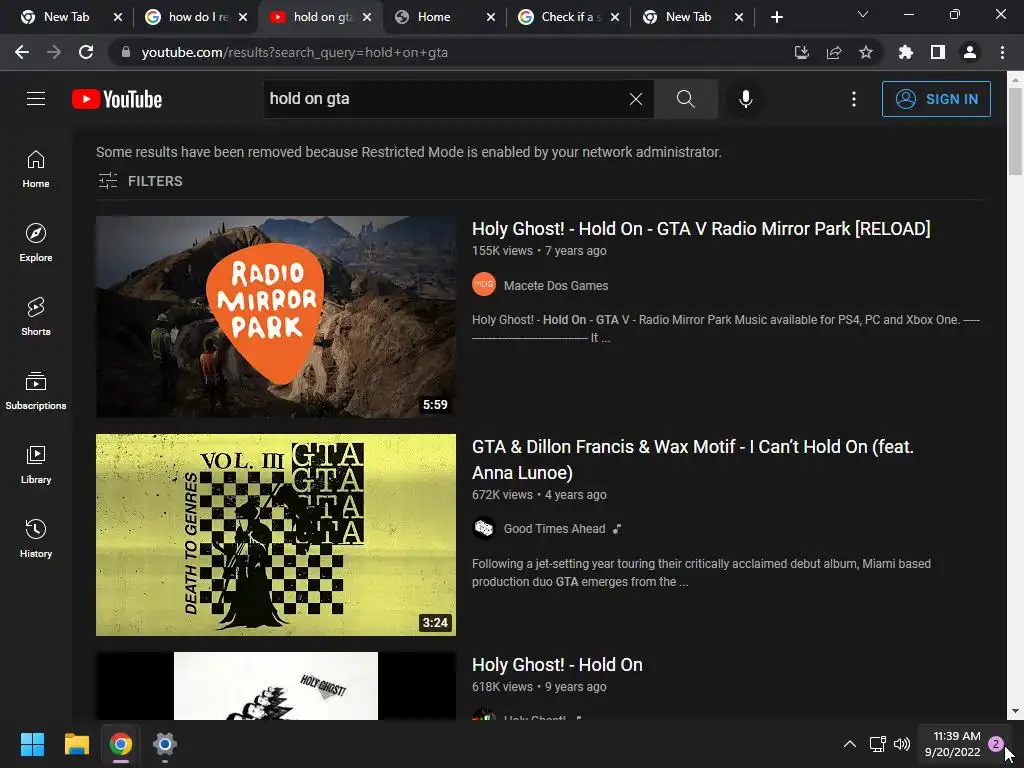Viewport: 1024px width, 768px height.
Task: Click the Chrome taskbar icon
Action: 121,744
